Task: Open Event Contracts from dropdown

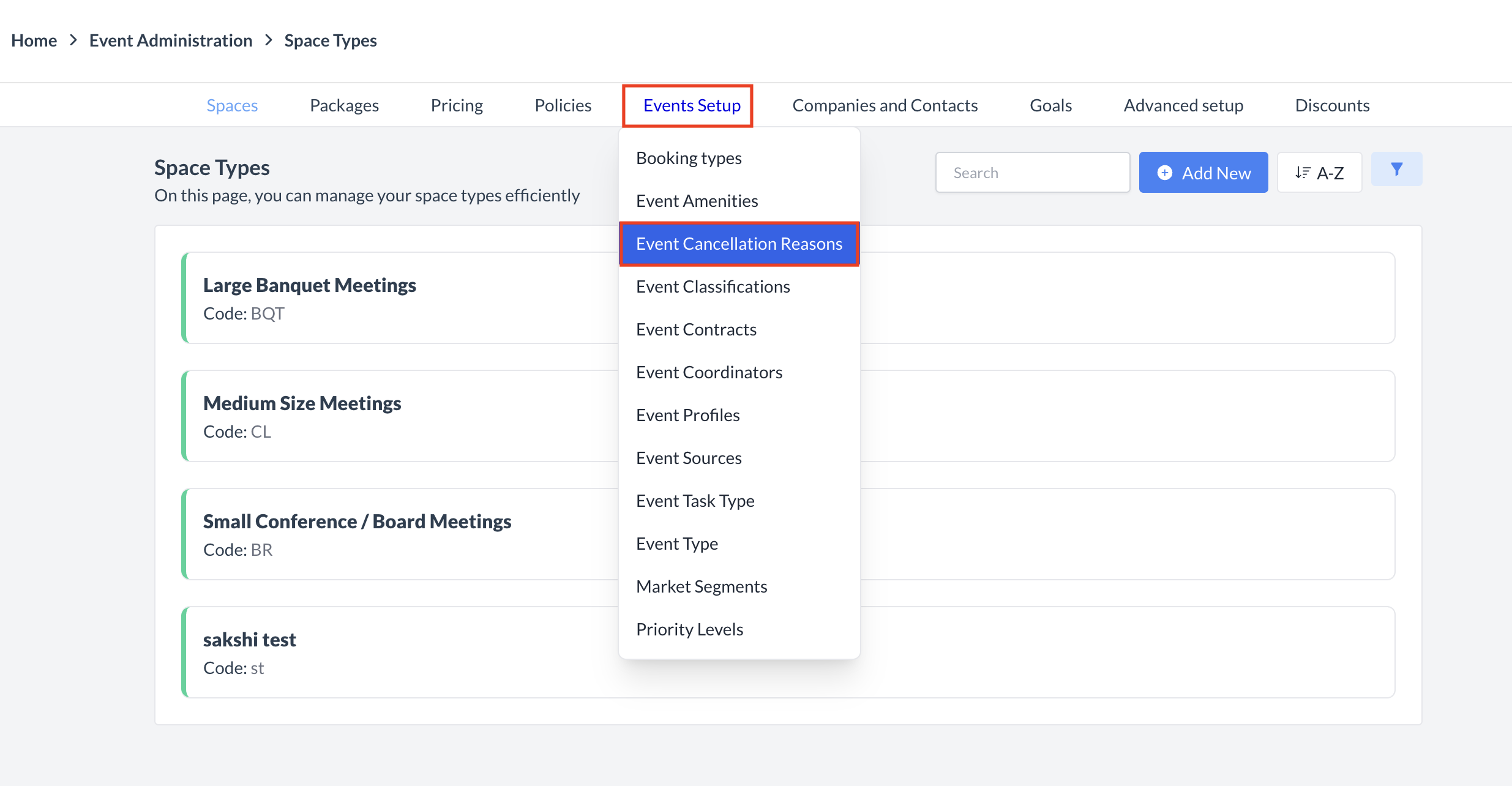Action: [739, 329]
